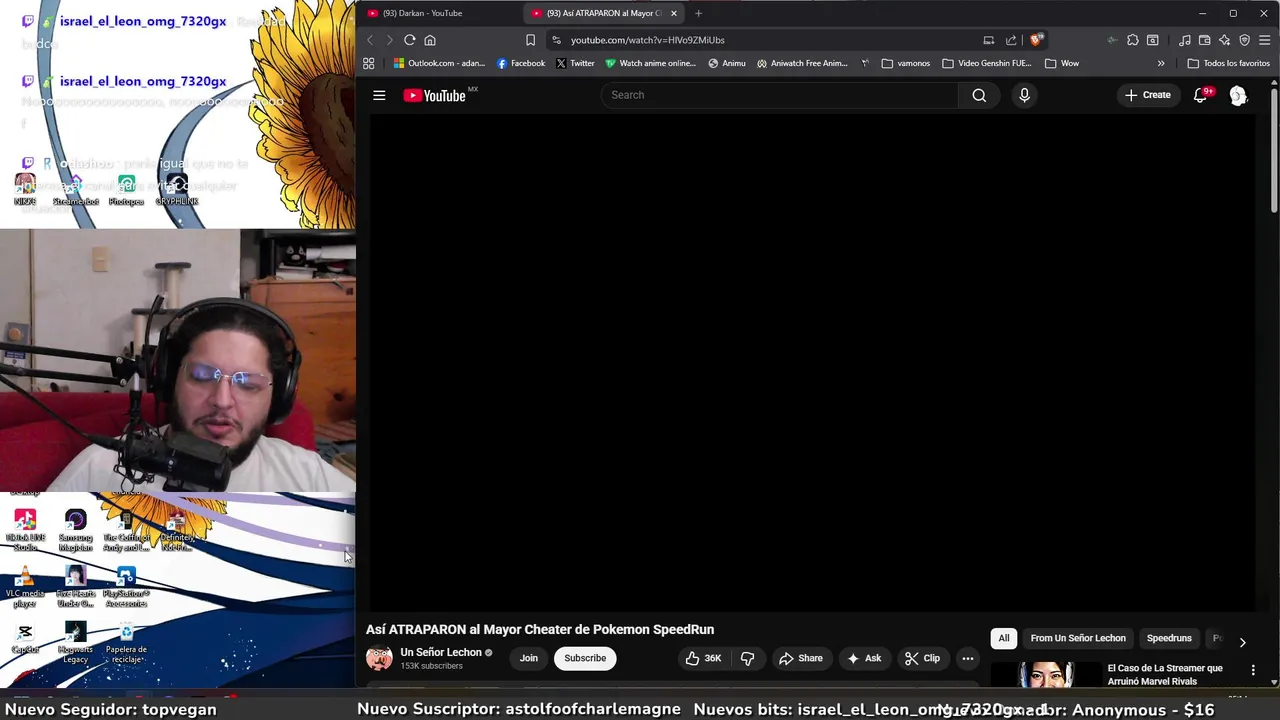
Task: Select the All filter chip
Action: pos(1004,638)
